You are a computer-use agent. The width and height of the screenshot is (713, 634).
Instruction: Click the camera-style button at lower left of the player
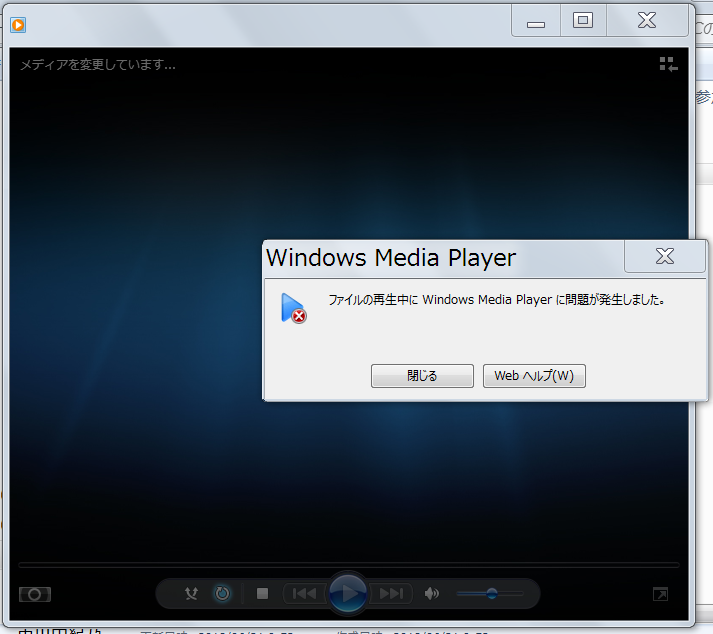click(35, 594)
